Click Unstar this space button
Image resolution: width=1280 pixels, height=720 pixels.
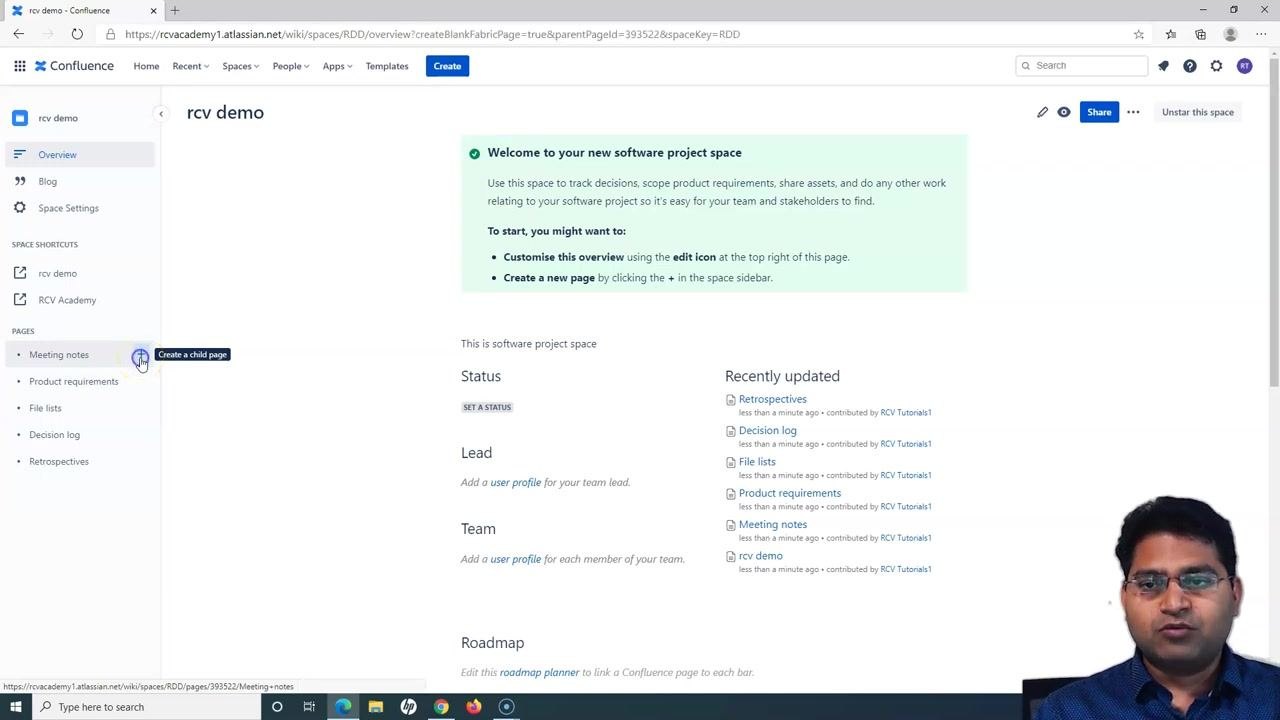1198,112
